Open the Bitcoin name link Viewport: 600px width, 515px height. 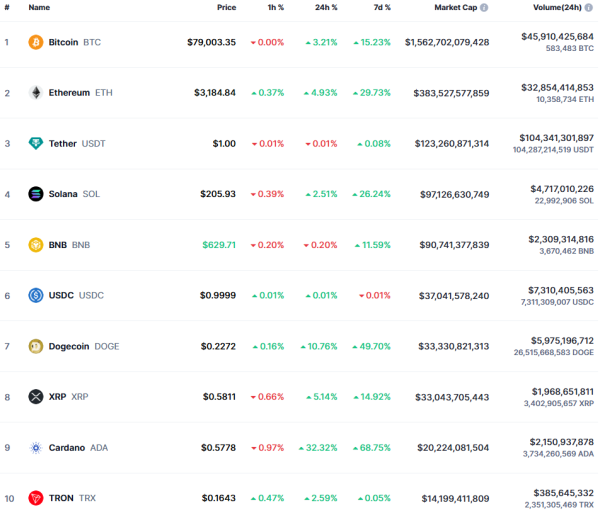click(x=63, y=42)
